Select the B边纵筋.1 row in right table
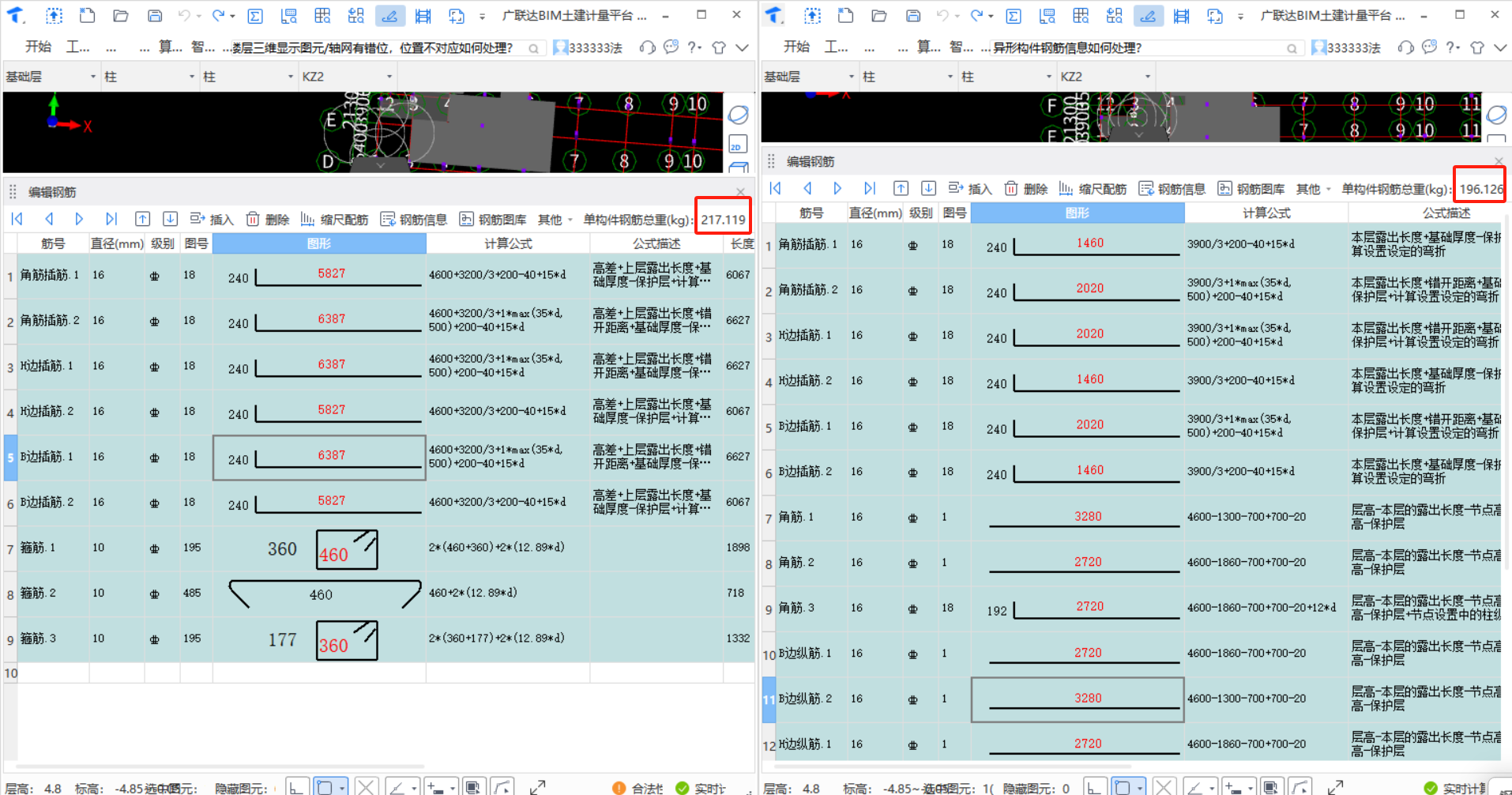Screen dimensions: 1512x795 [1131, 654]
